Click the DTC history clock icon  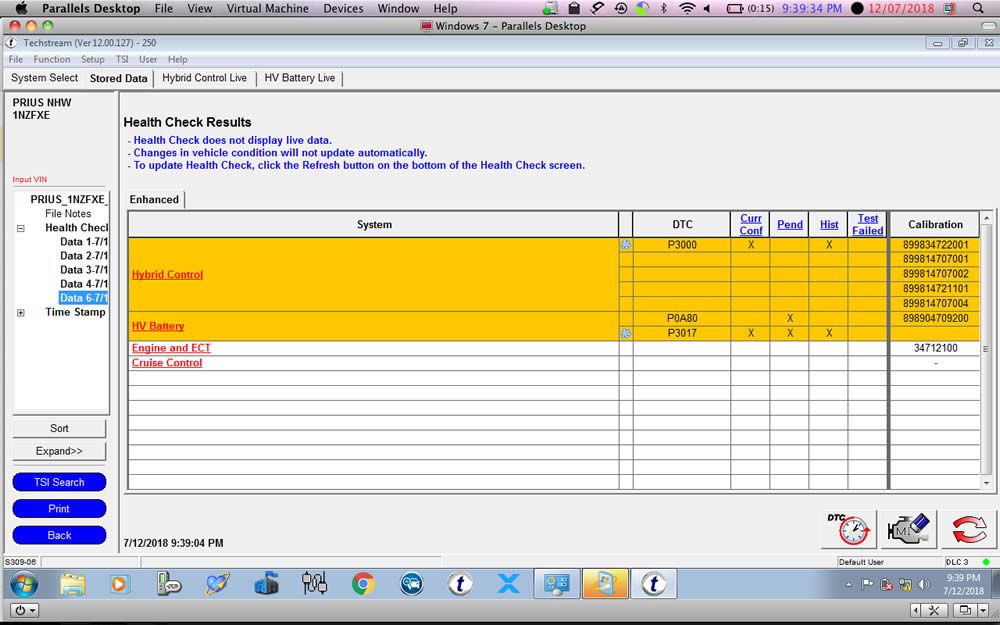(x=848, y=529)
